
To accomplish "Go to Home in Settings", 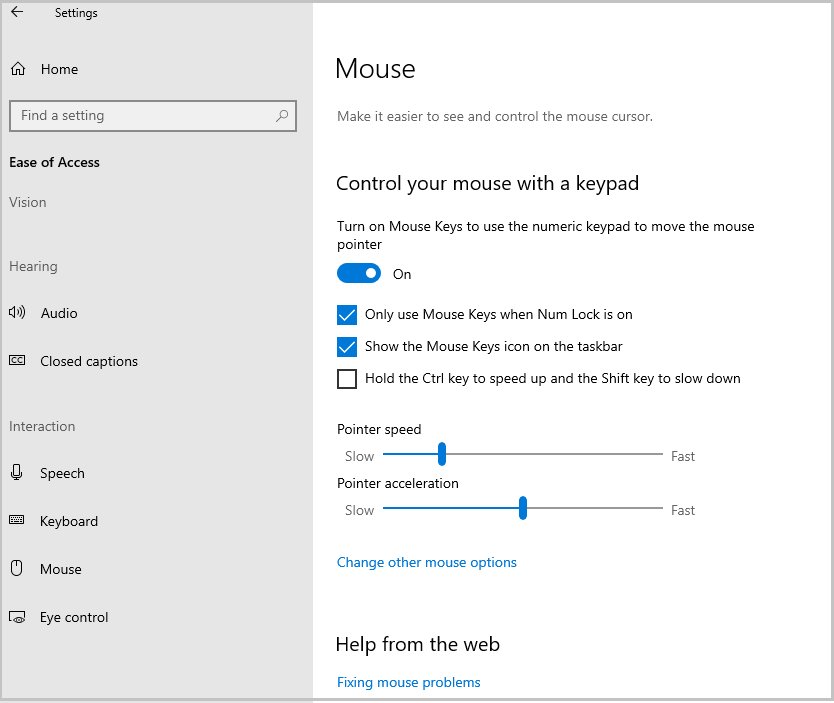I will pyautogui.click(x=60, y=69).
